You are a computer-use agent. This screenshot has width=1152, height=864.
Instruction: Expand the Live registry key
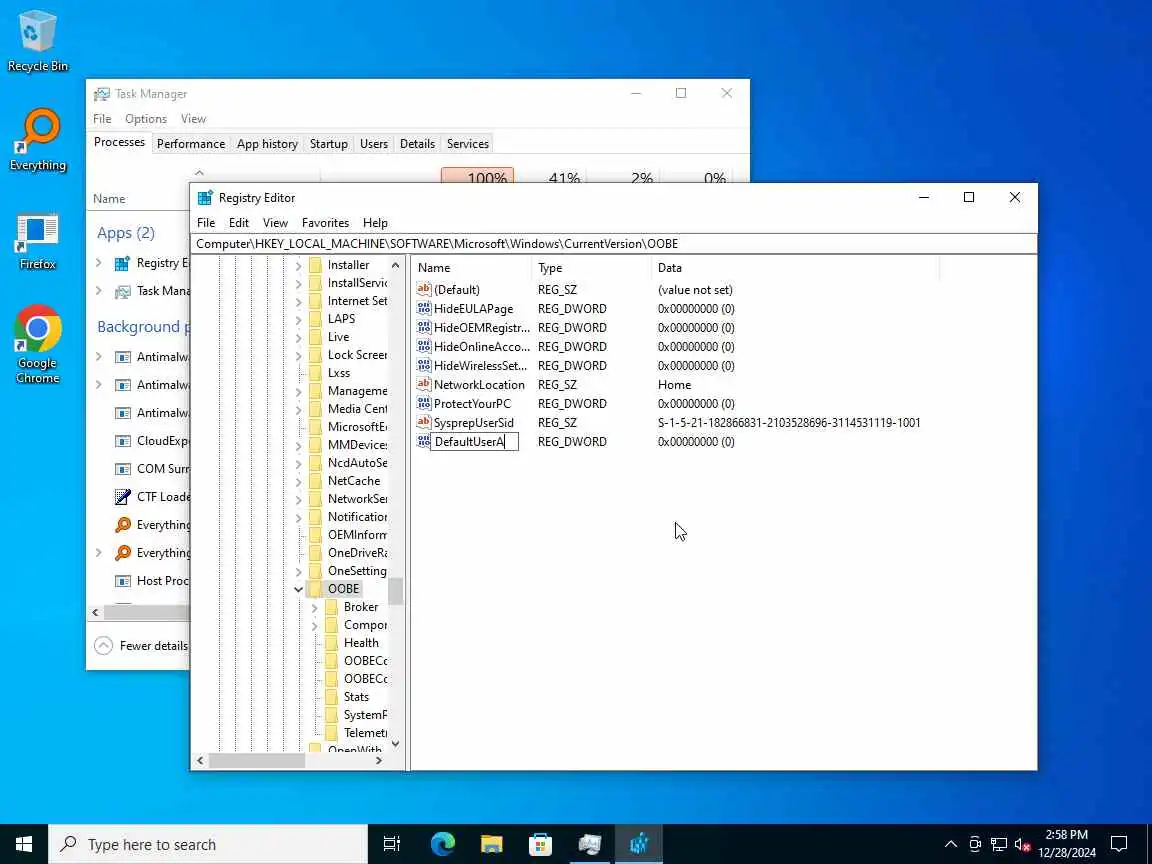pyautogui.click(x=298, y=337)
